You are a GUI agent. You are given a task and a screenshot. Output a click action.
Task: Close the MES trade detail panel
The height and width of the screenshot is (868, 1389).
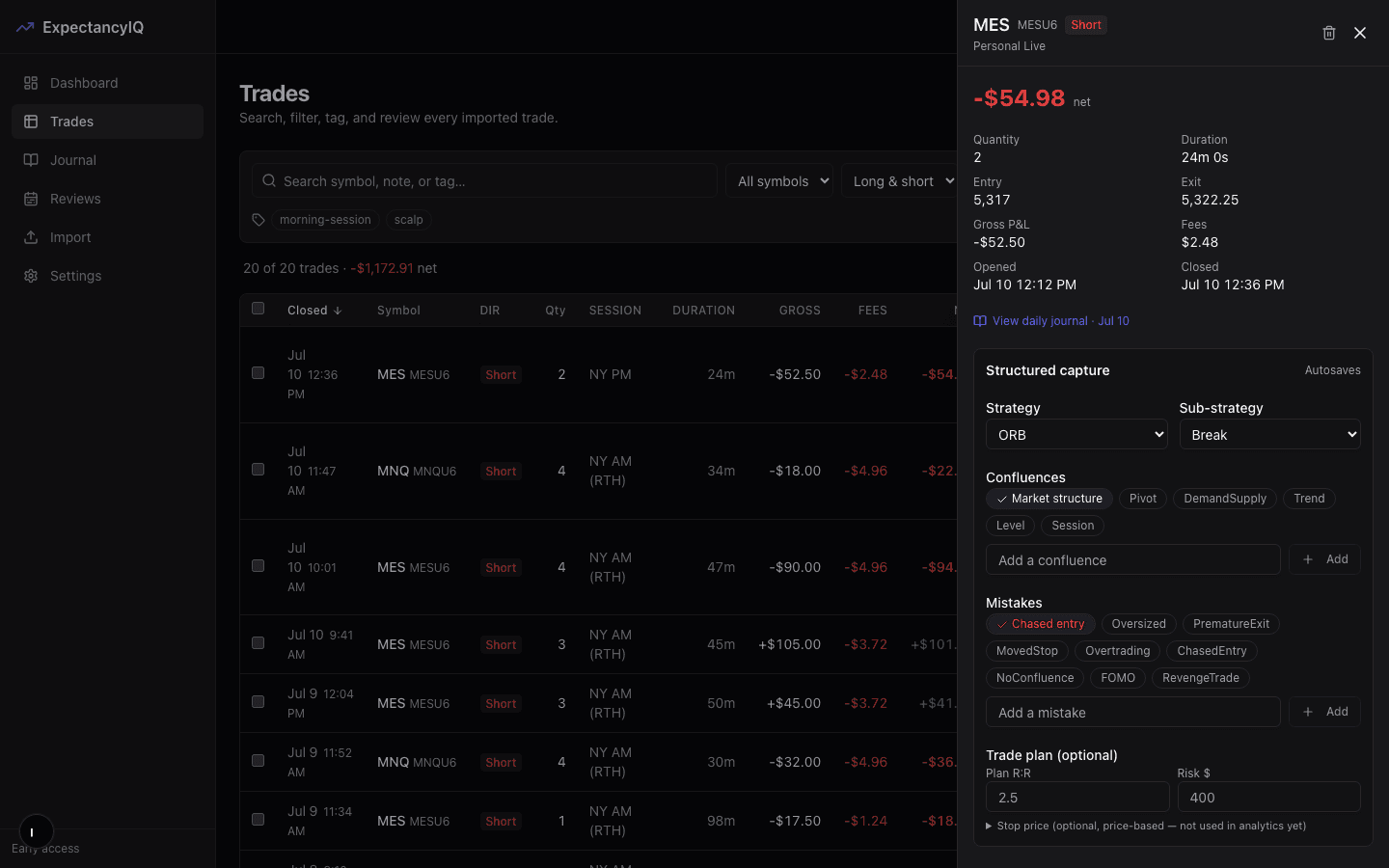[1360, 33]
